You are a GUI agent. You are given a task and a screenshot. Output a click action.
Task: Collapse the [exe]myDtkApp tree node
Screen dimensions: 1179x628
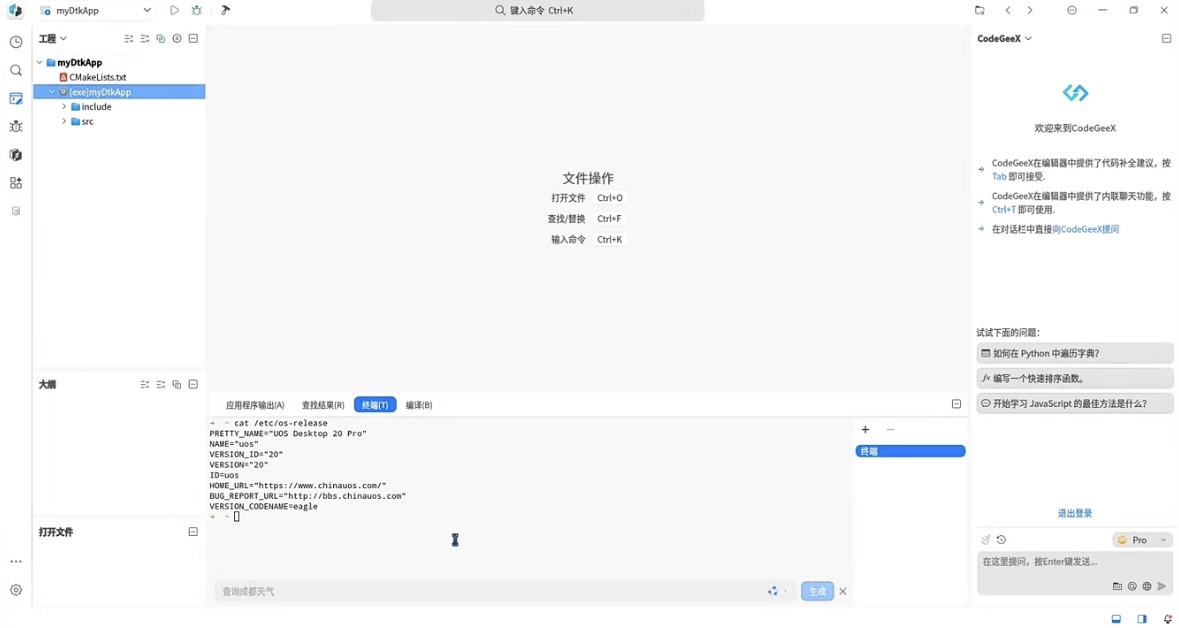[x=51, y=92]
